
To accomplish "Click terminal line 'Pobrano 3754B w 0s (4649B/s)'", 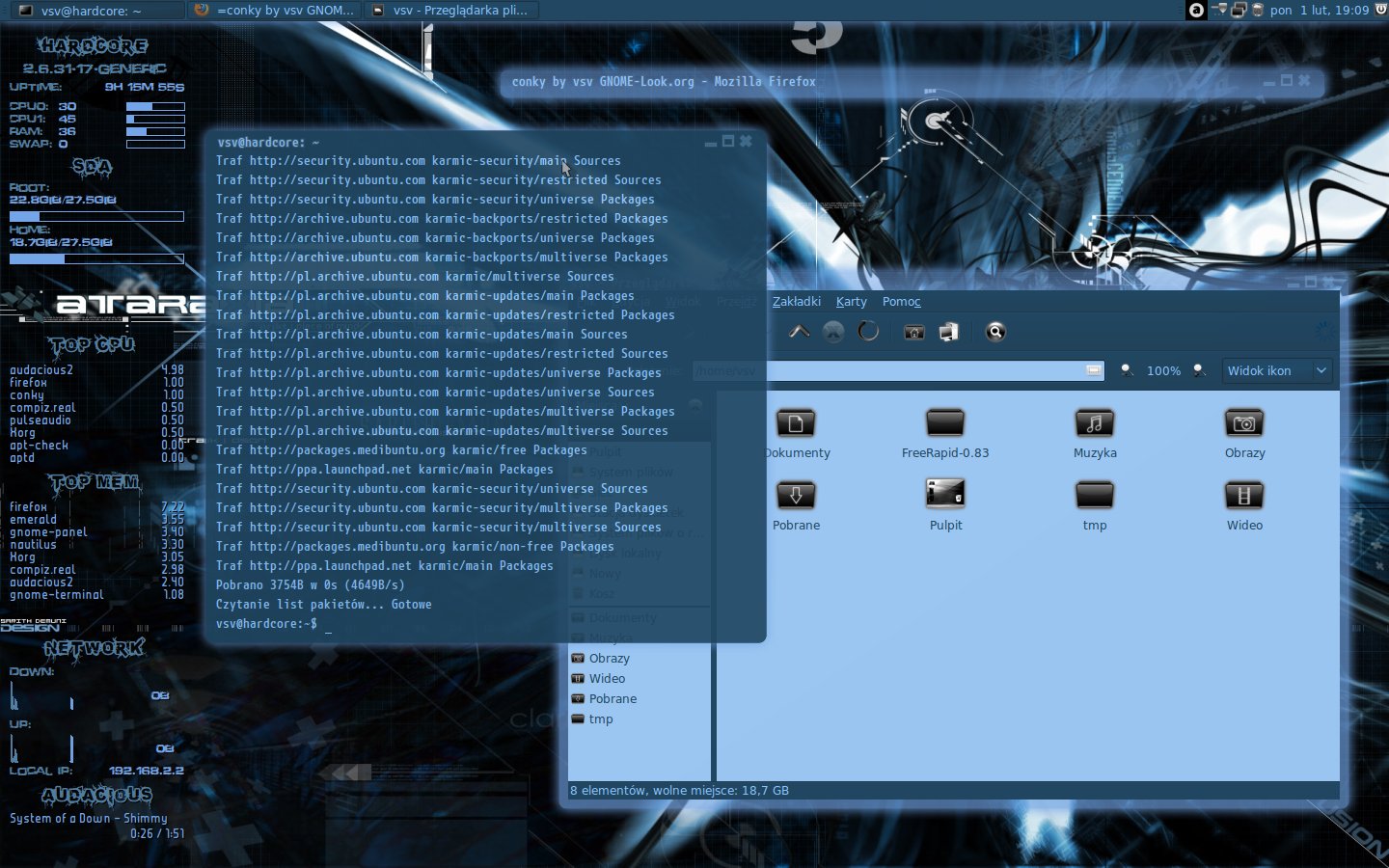I will click(x=310, y=585).
